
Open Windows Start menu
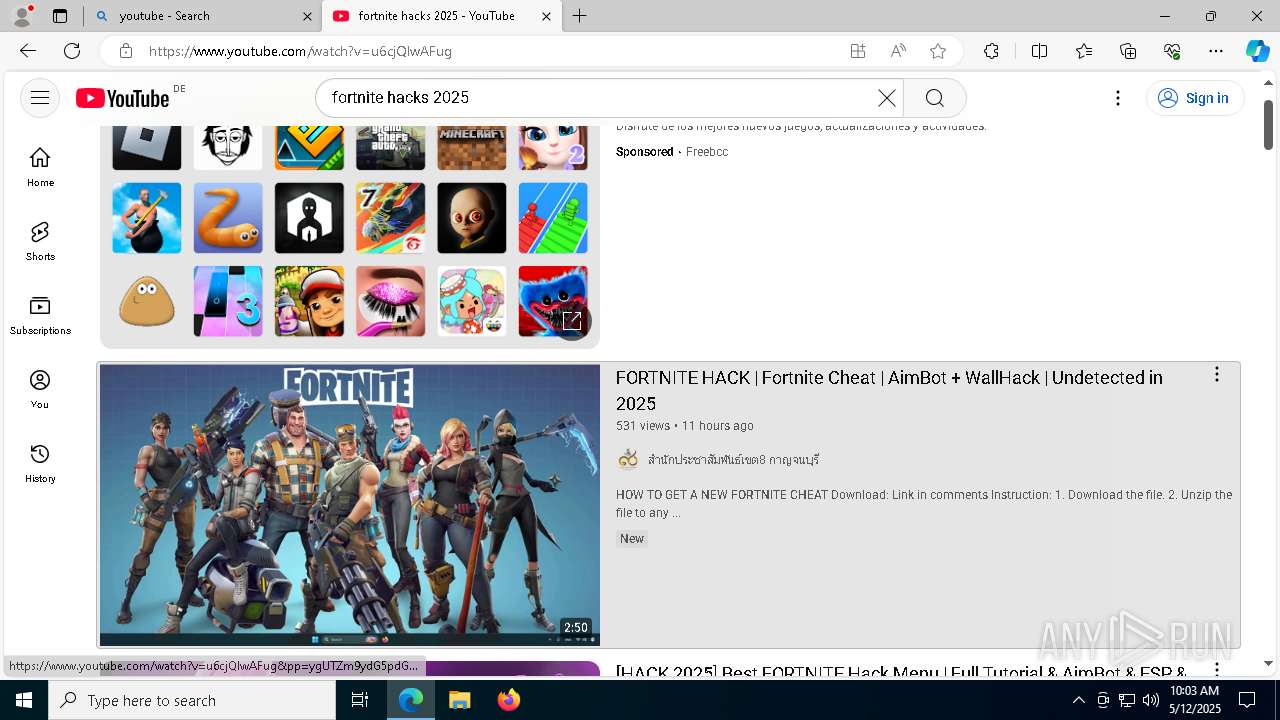click(24, 700)
